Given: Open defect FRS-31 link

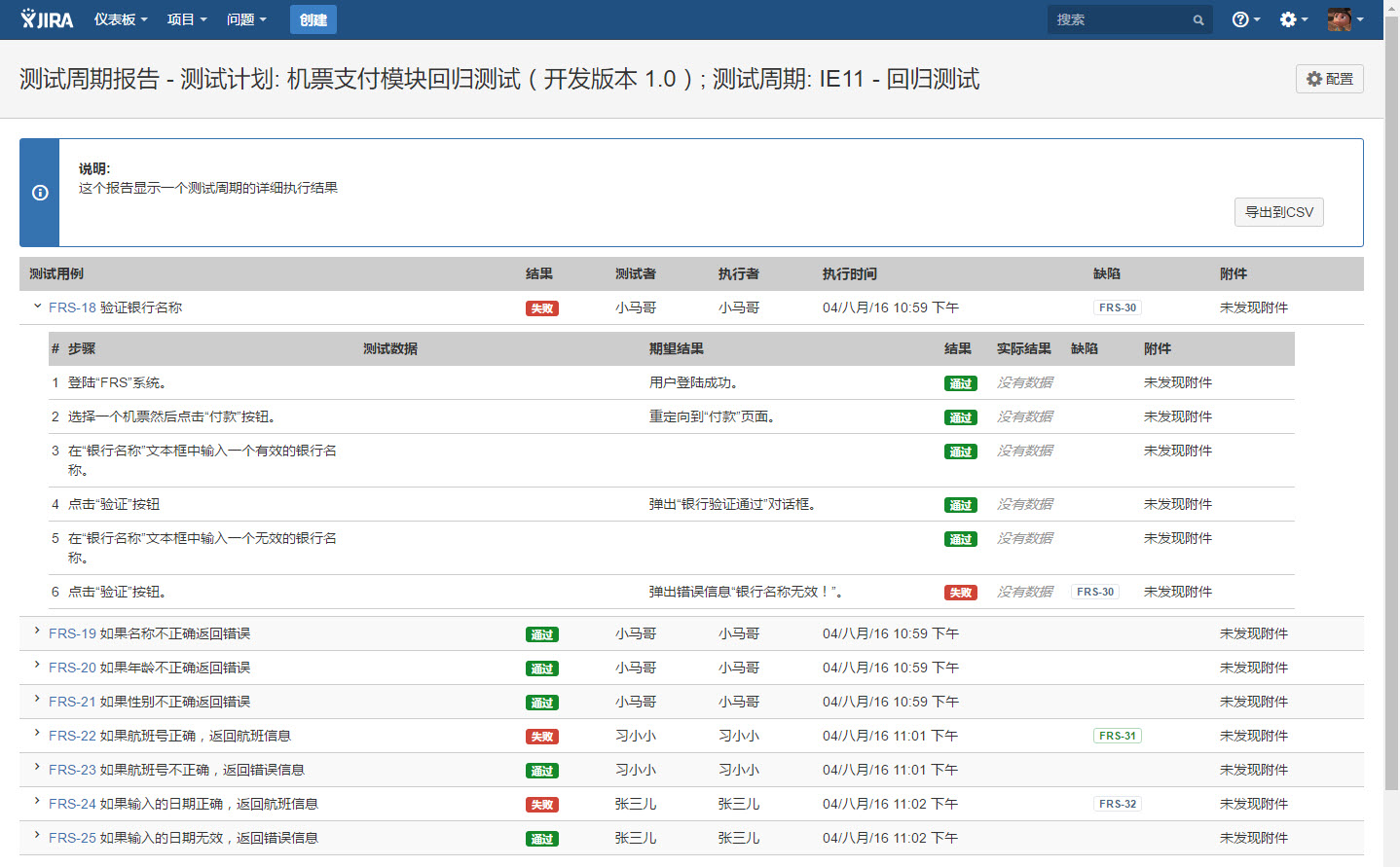Looking at the screenshot, I should pos(1118,736).
